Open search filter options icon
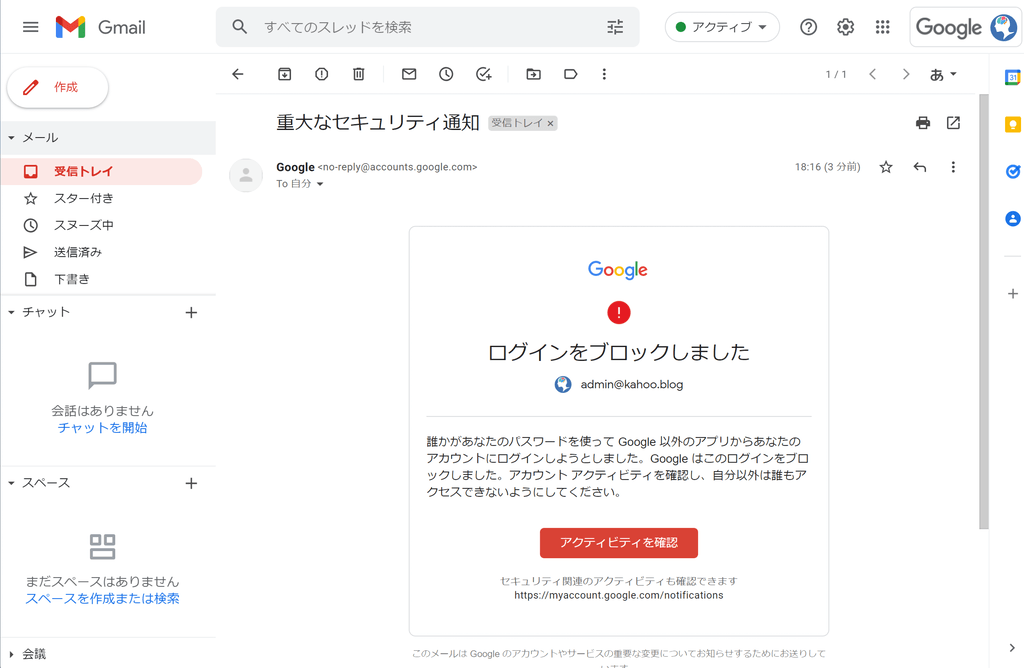1024x668 pixels. (615, 27)
